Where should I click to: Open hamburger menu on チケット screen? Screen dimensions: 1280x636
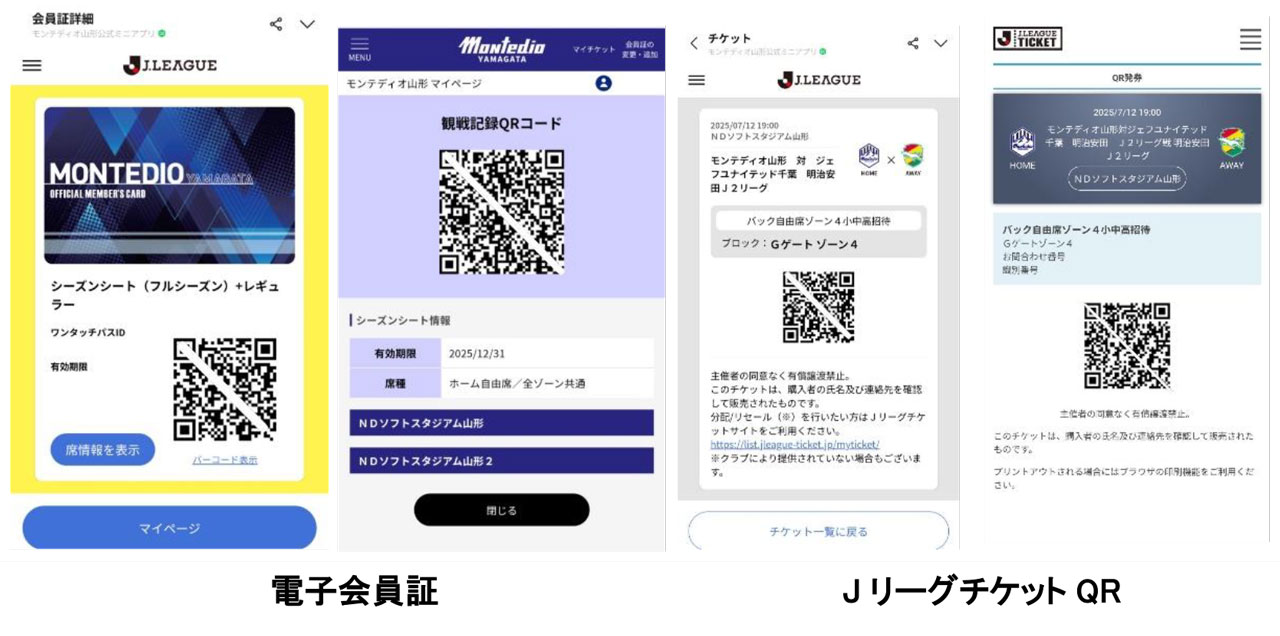point(697,80)
